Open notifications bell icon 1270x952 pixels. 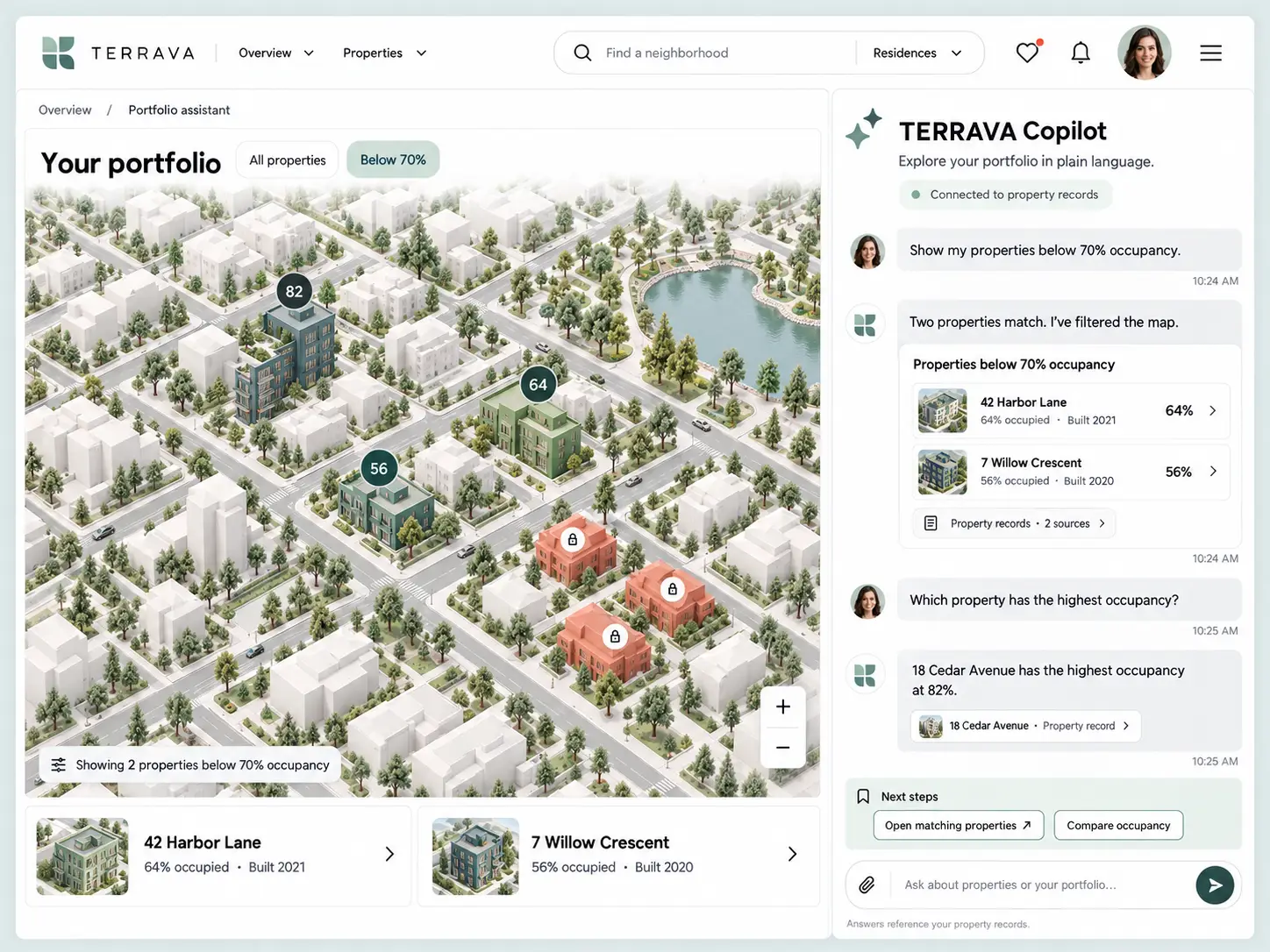1081,53
